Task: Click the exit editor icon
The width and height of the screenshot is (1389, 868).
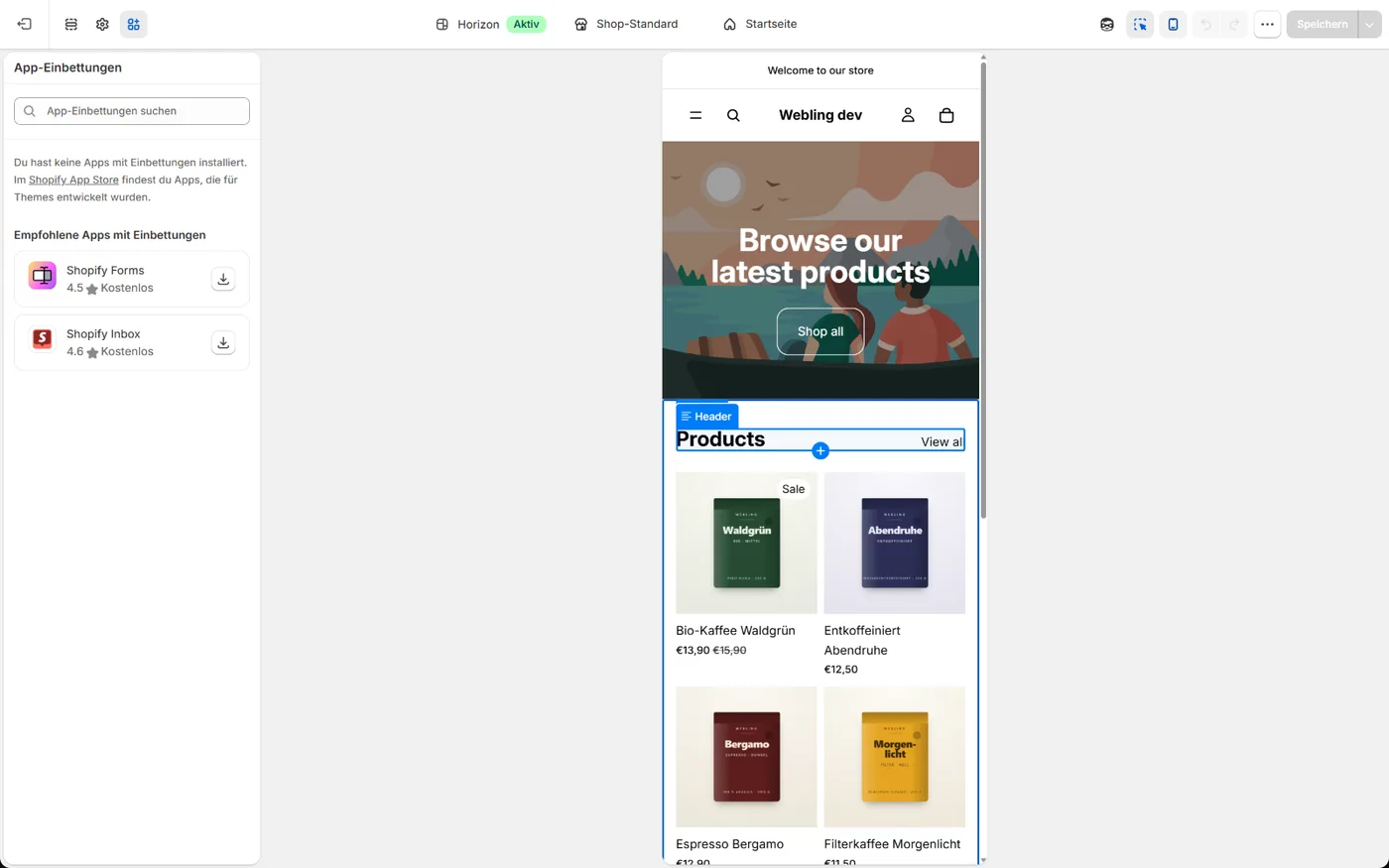Action: pyautogui.click(x=25, y=24)
